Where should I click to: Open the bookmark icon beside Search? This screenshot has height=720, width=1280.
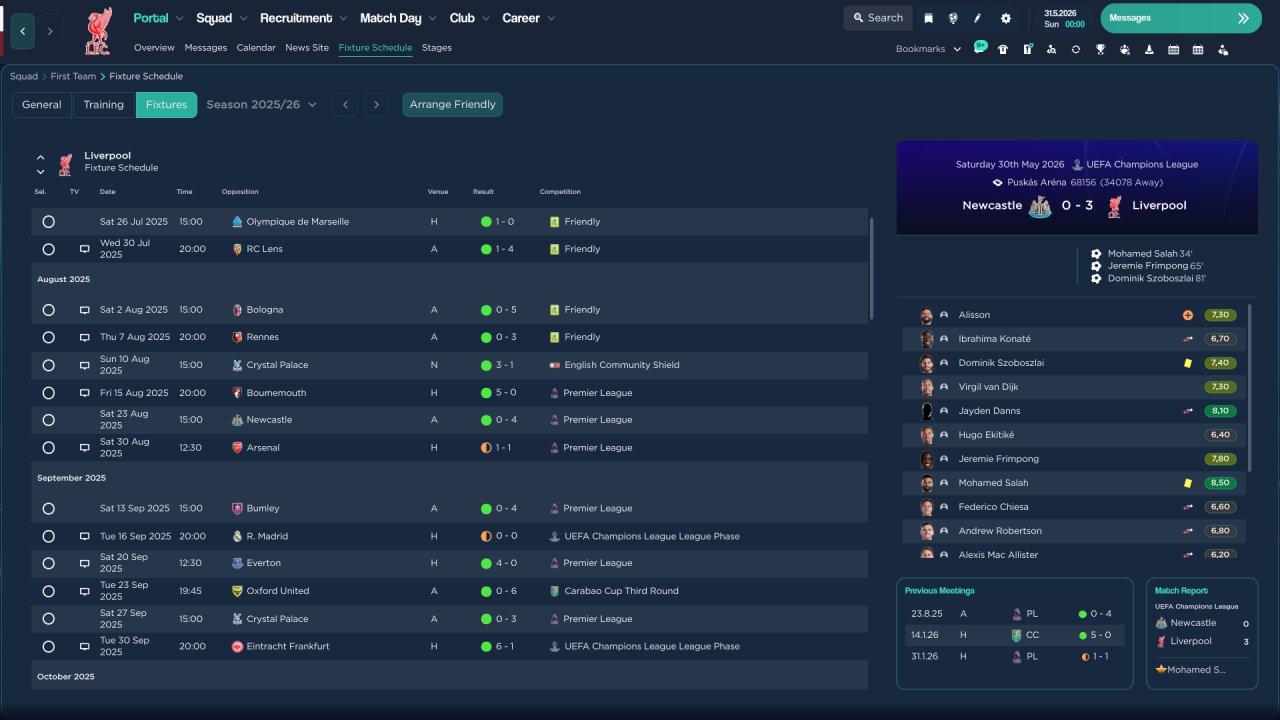(929, 18)
